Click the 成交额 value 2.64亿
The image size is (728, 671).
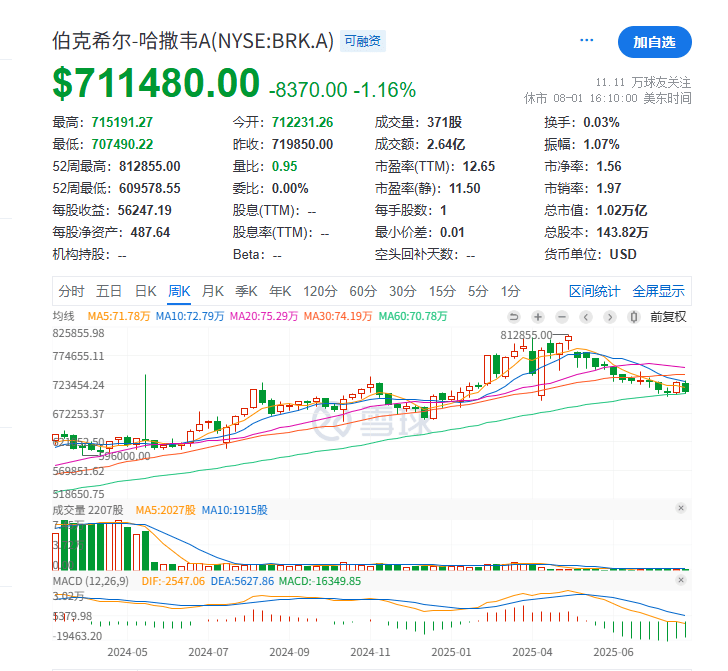446,144
